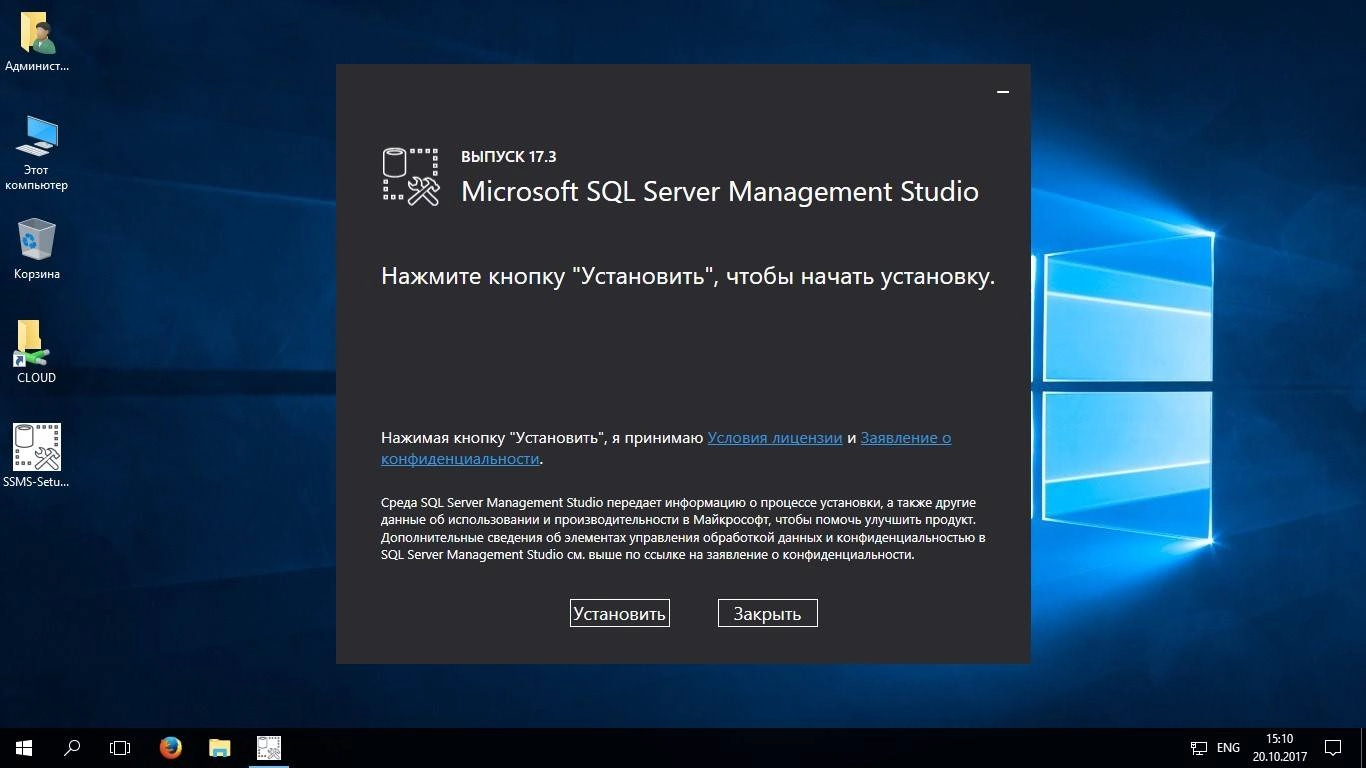This screenshot has height=768, width=1366.
Task: Click the Закрыть button in the installer
Action: [767, 613]
